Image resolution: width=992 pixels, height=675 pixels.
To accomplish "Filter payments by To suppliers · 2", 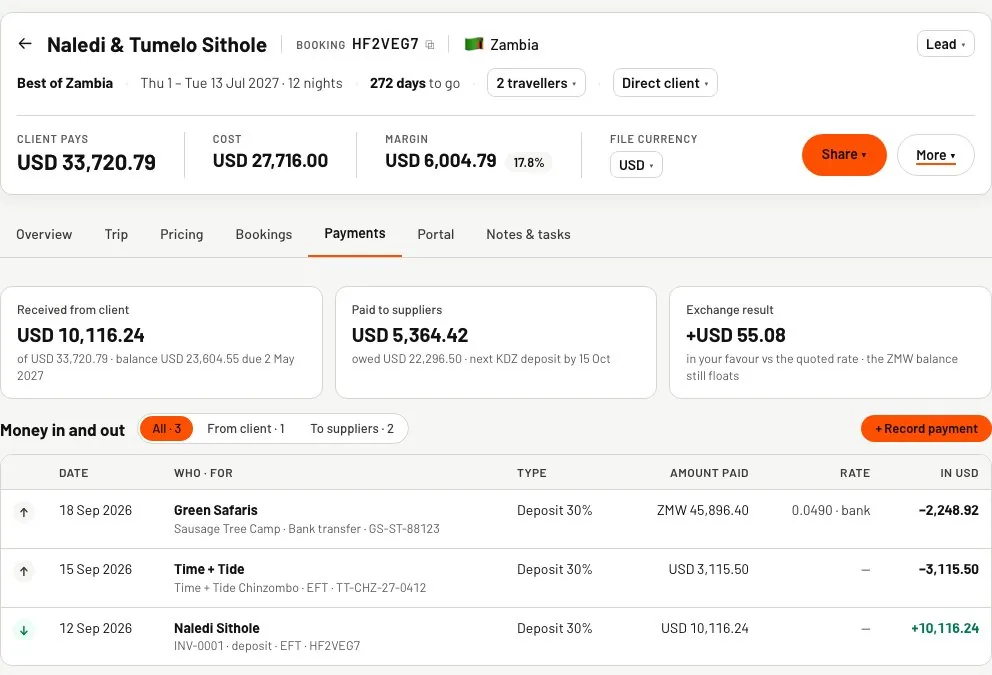I will (x=352, y=429).
